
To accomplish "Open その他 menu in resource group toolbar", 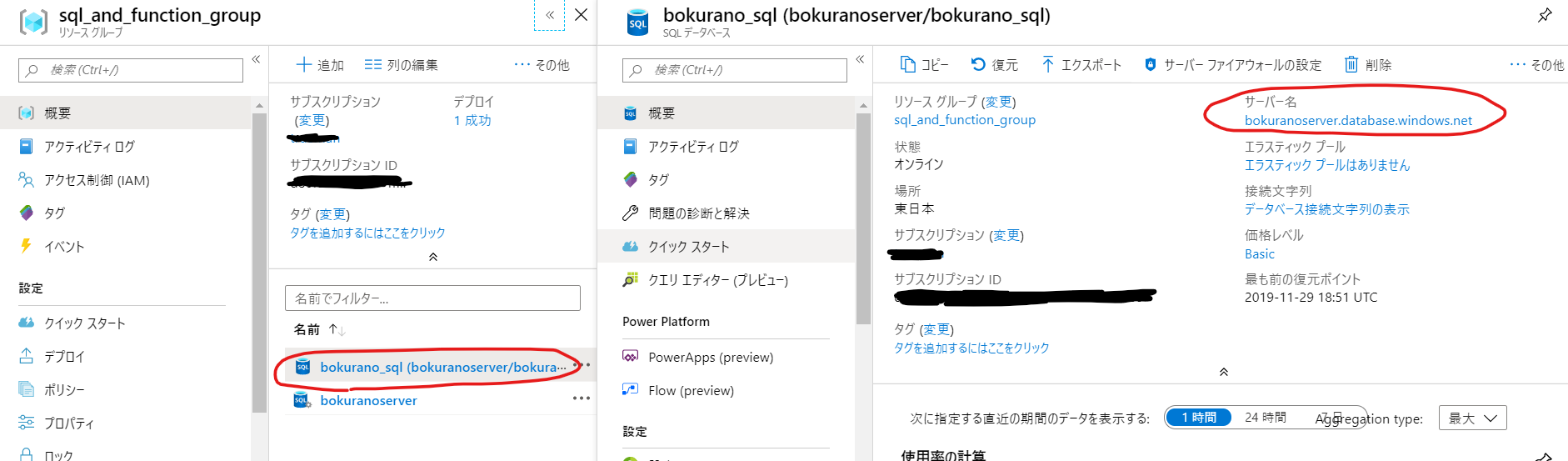I will pos(542,65).
